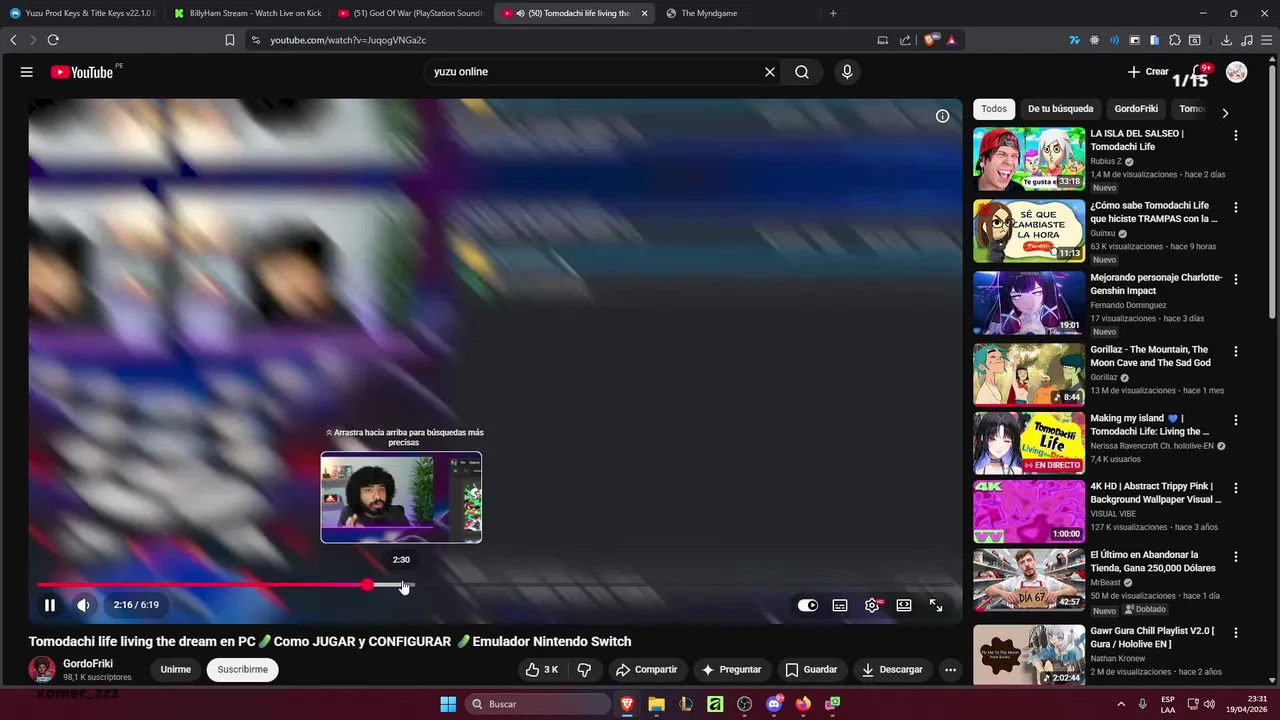Open 'LA ISLA DEL SALSEO' video thumbnail

pos(1029,159)
